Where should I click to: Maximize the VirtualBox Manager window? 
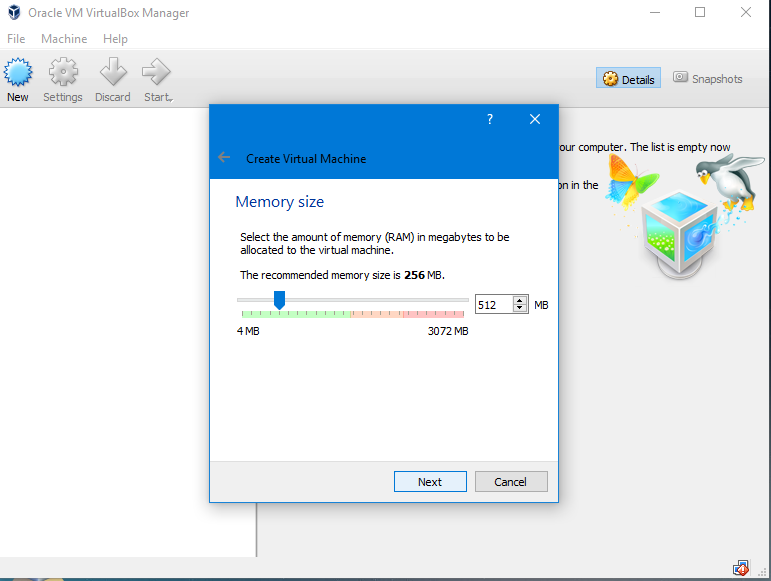700,12
